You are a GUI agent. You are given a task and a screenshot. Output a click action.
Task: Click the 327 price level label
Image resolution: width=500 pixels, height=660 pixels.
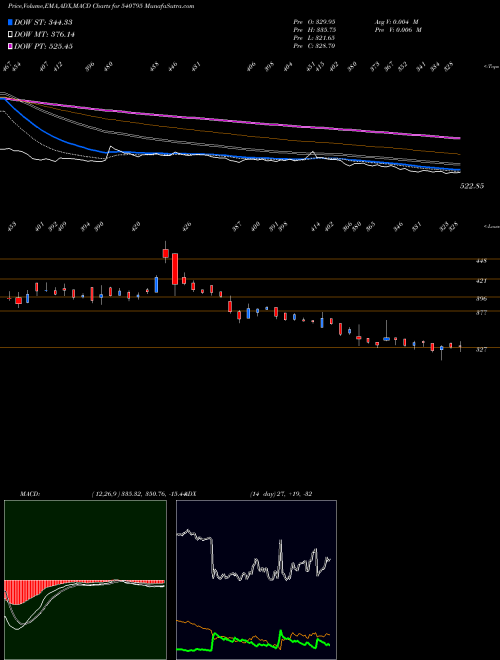tap(481, 349)
